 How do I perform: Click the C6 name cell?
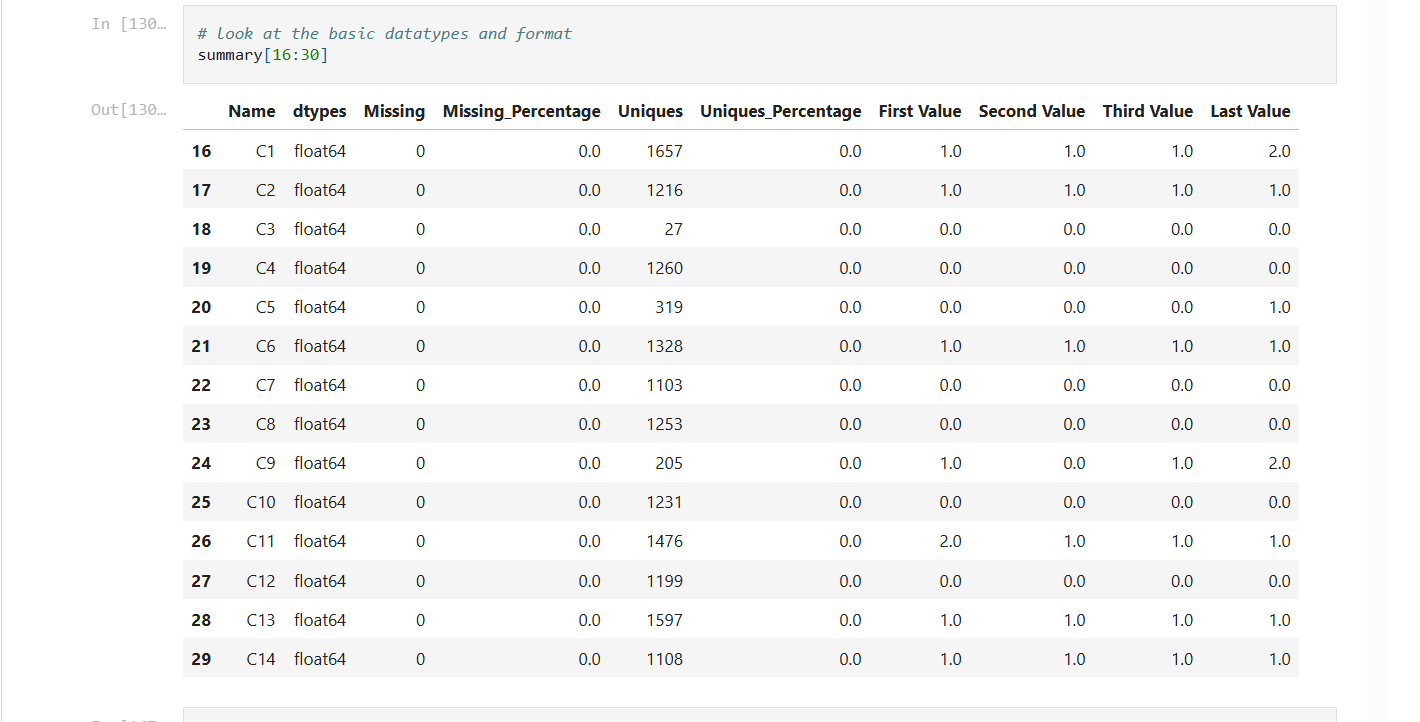265,346
